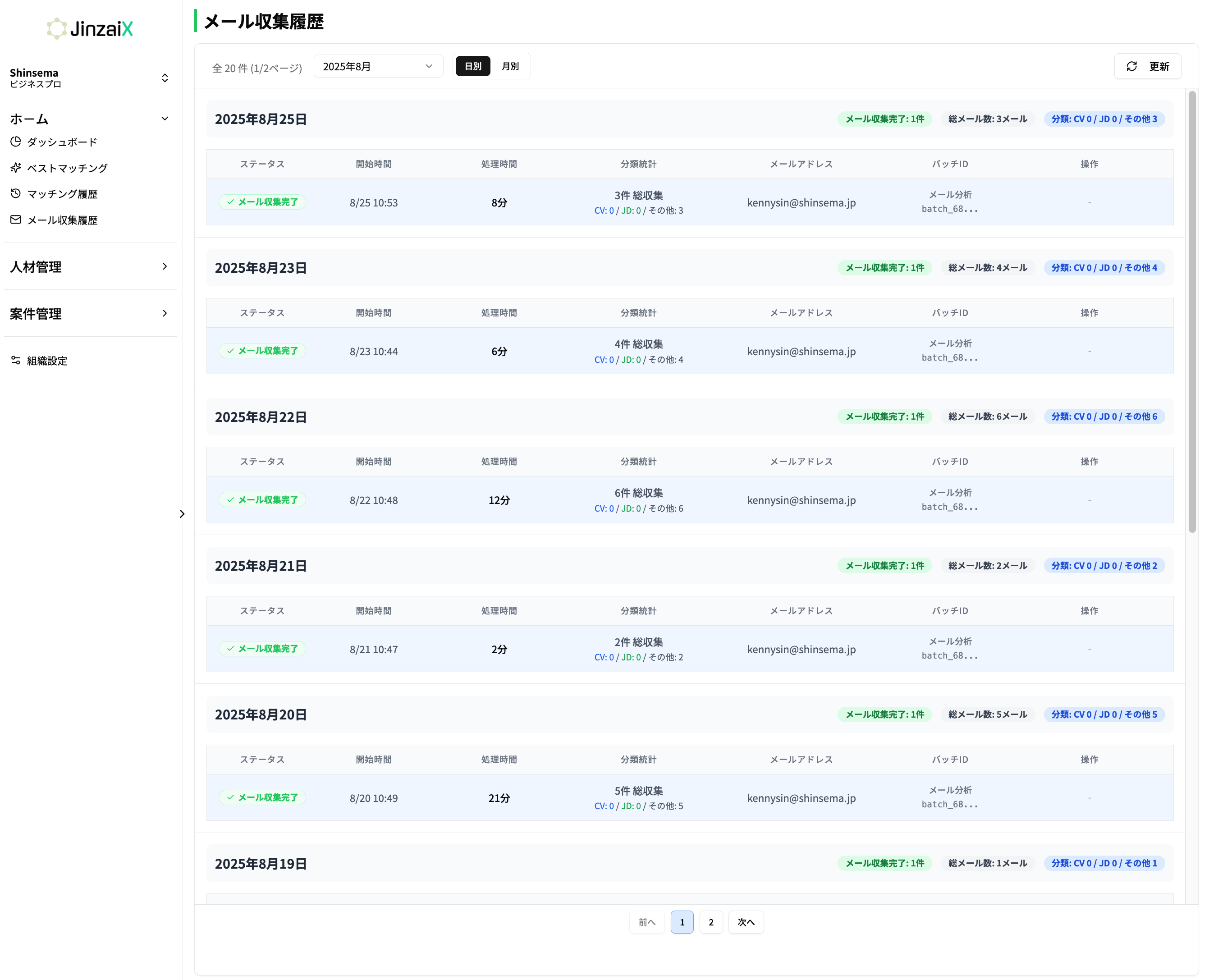
Task: Open ベストマッチング in the sidebar
Action: pos(67,168)
